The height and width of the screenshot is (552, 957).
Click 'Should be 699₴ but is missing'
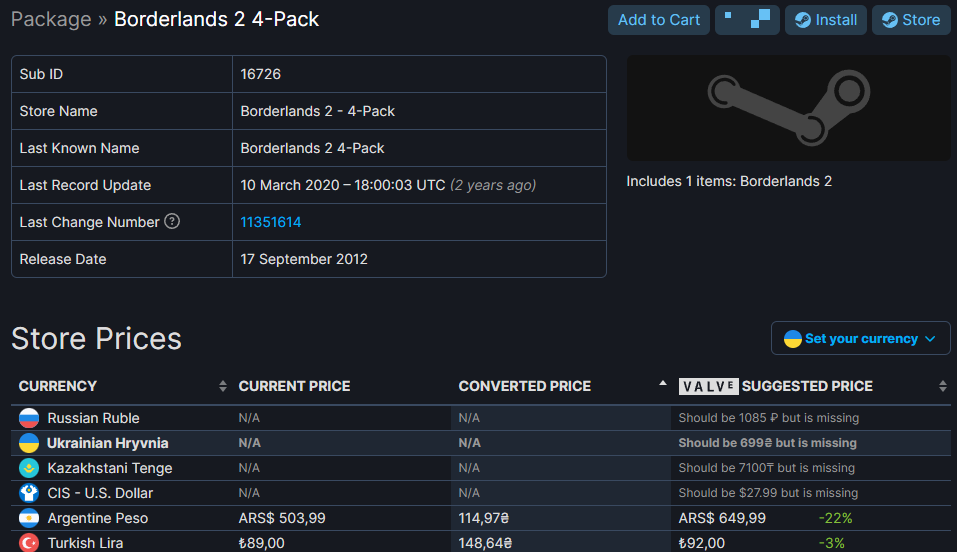(x=767, y=443)
